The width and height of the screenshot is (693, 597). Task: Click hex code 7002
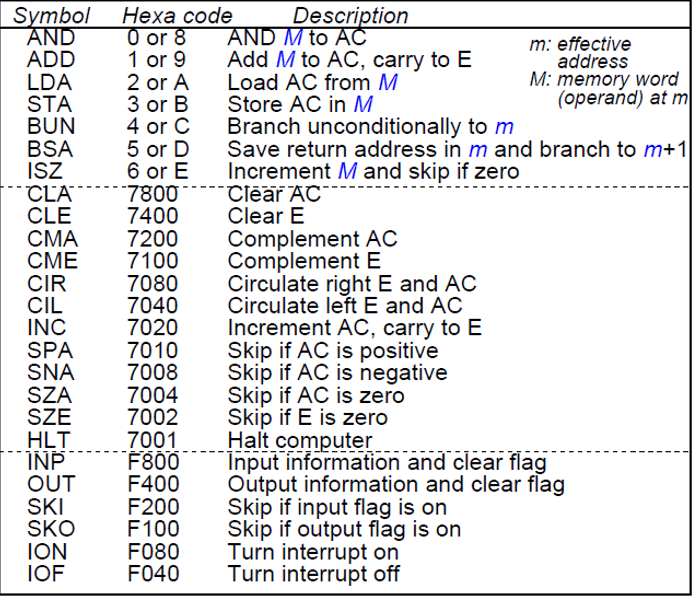[x=152, y=418]
